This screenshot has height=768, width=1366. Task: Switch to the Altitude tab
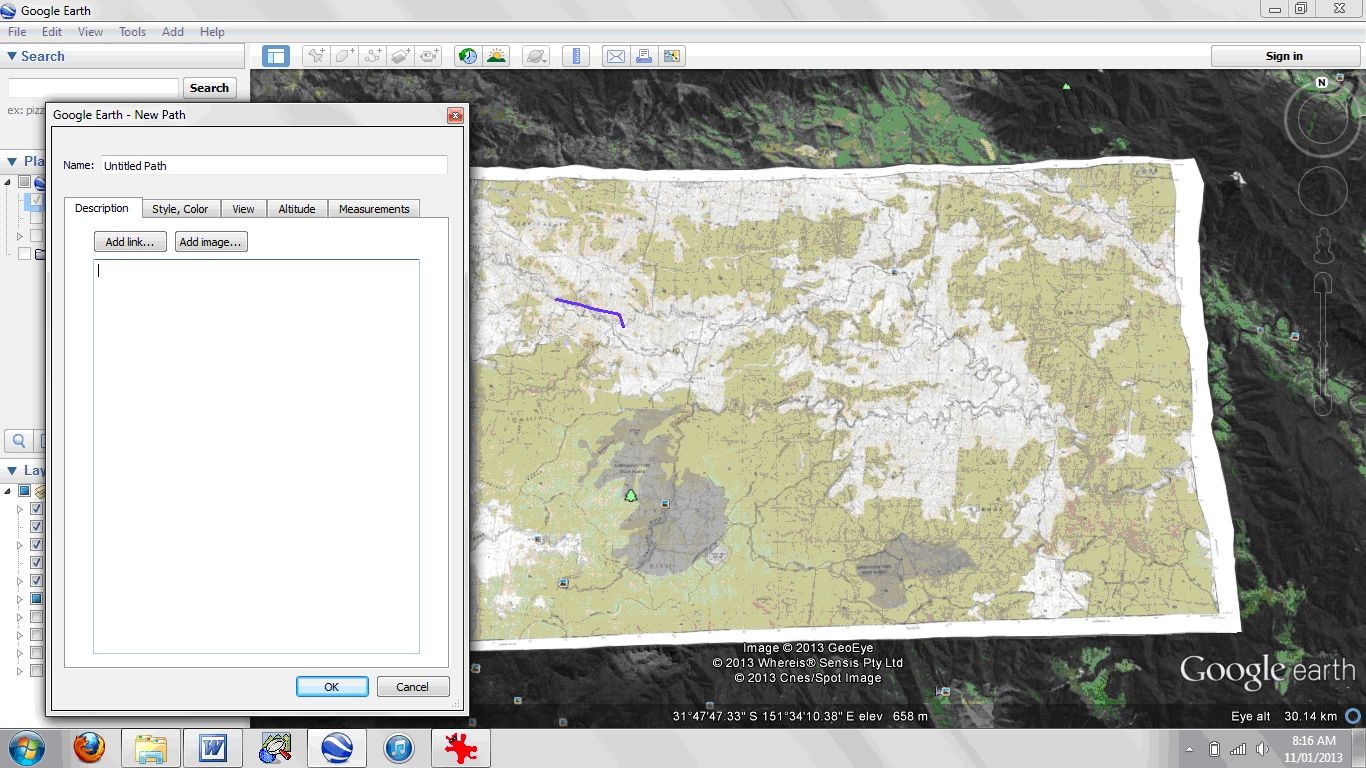(x=297, y=209)
